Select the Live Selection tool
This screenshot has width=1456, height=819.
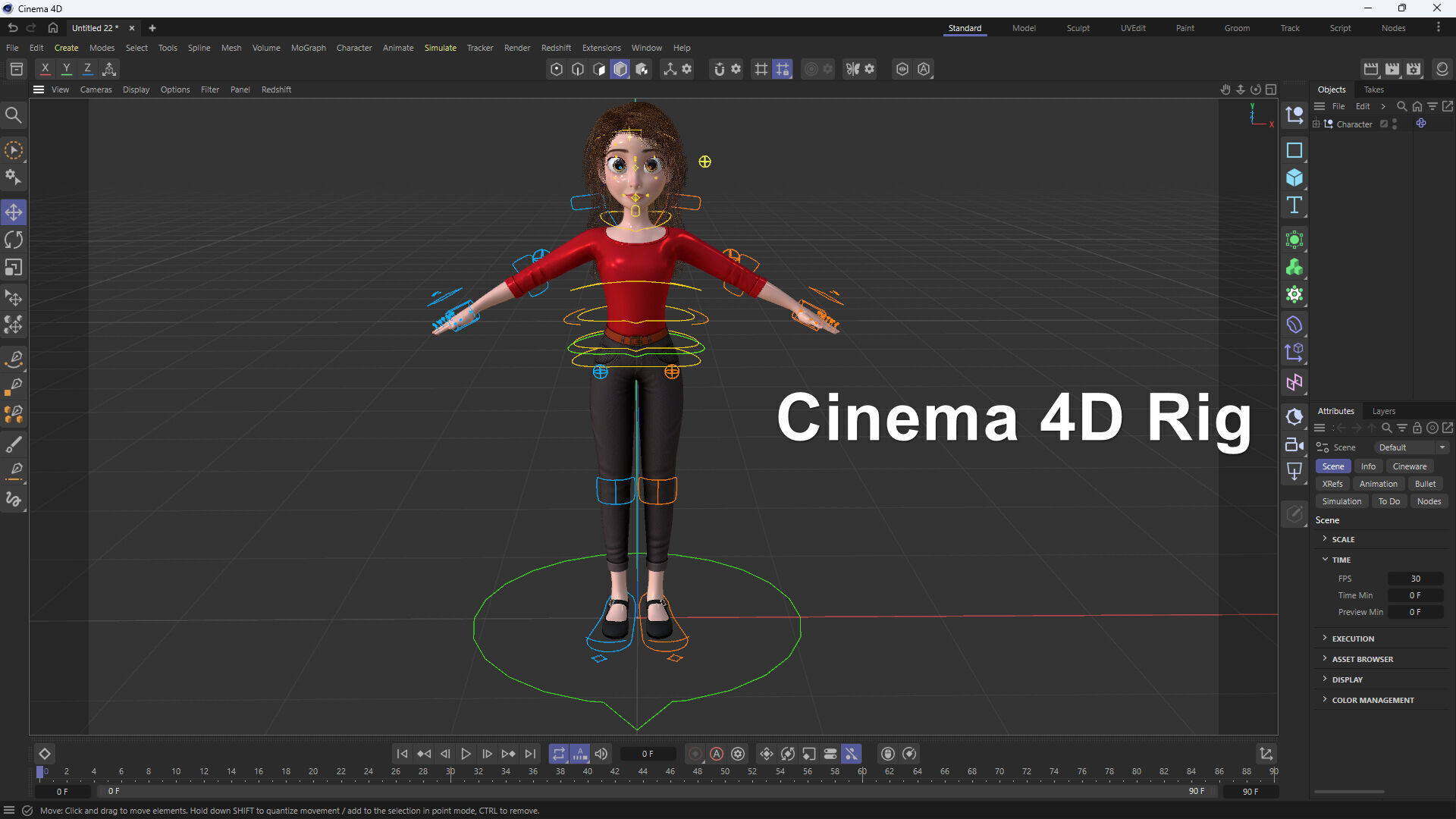(14, 150)
